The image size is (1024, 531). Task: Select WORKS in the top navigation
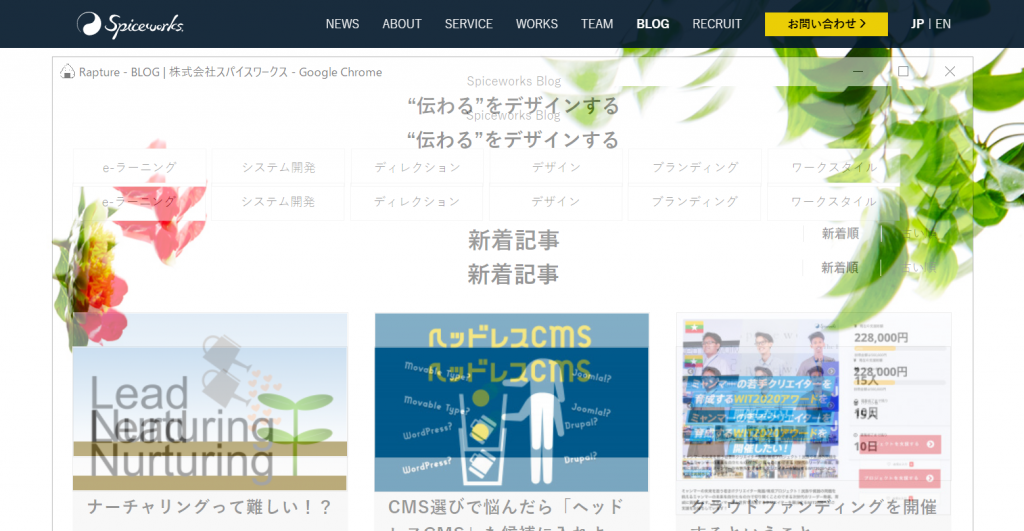(536, 24)
